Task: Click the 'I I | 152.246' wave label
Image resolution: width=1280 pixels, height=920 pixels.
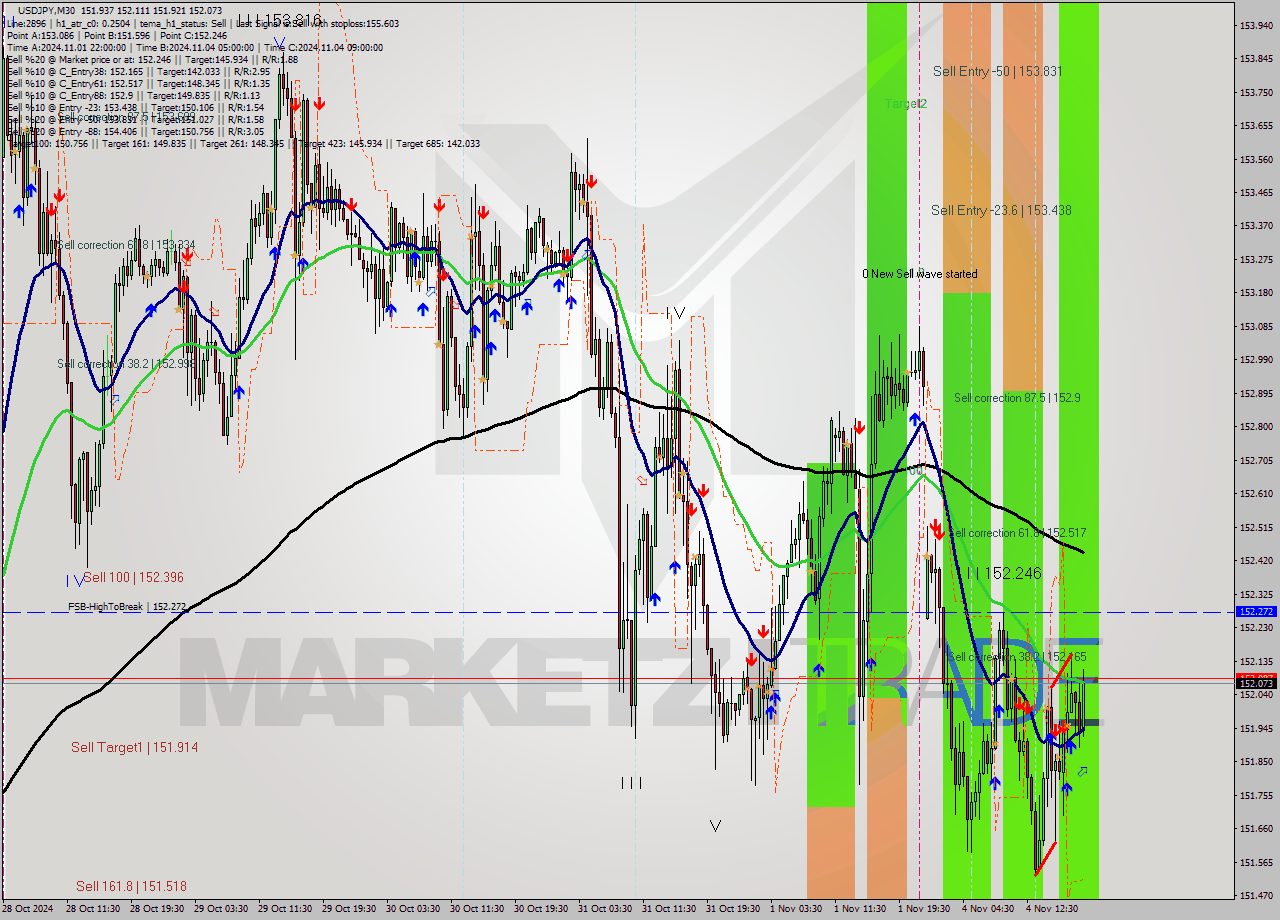Action: click(1004, 573)
